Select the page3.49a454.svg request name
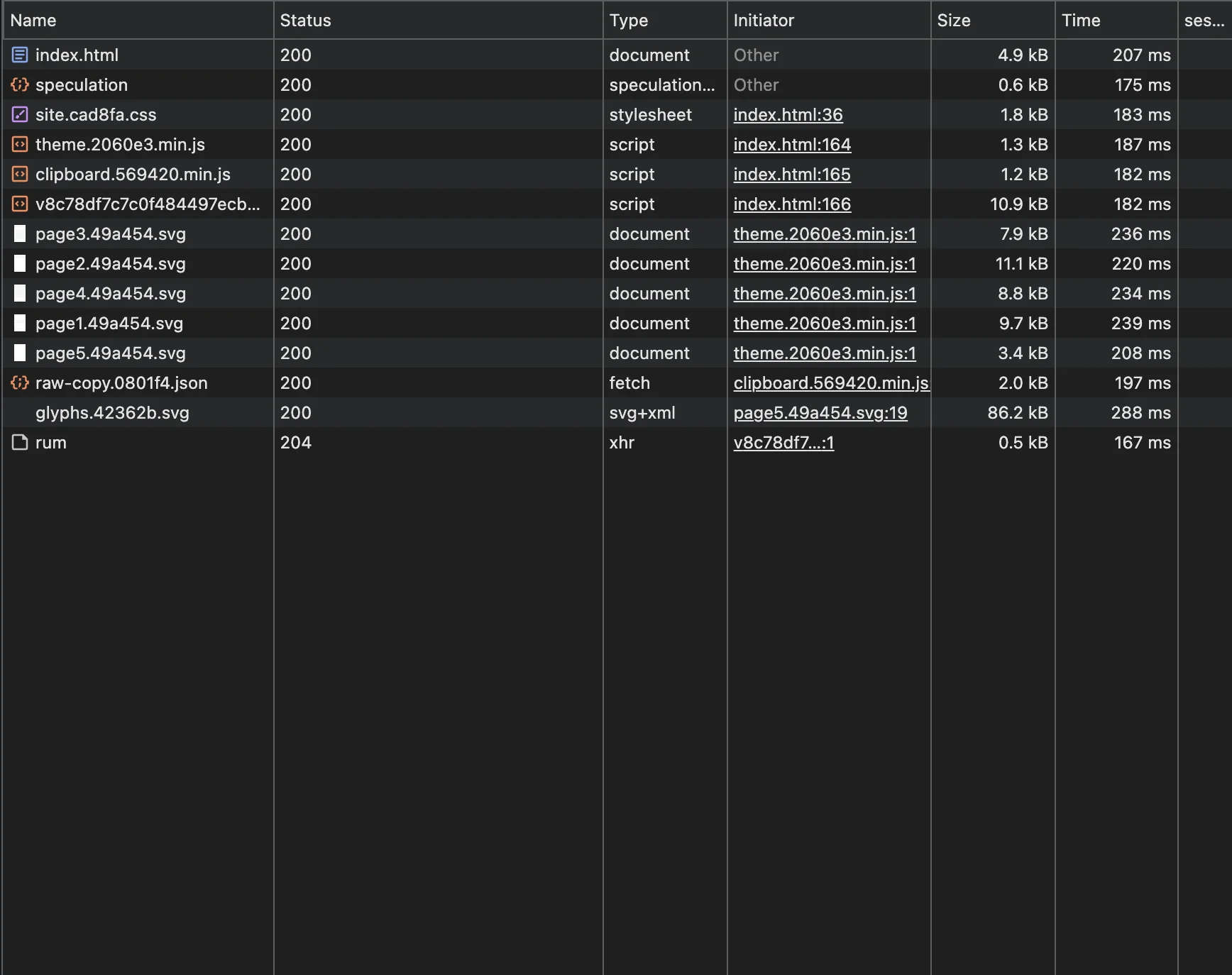Viewport: 1232px width, 975px height. pos(111,233)
